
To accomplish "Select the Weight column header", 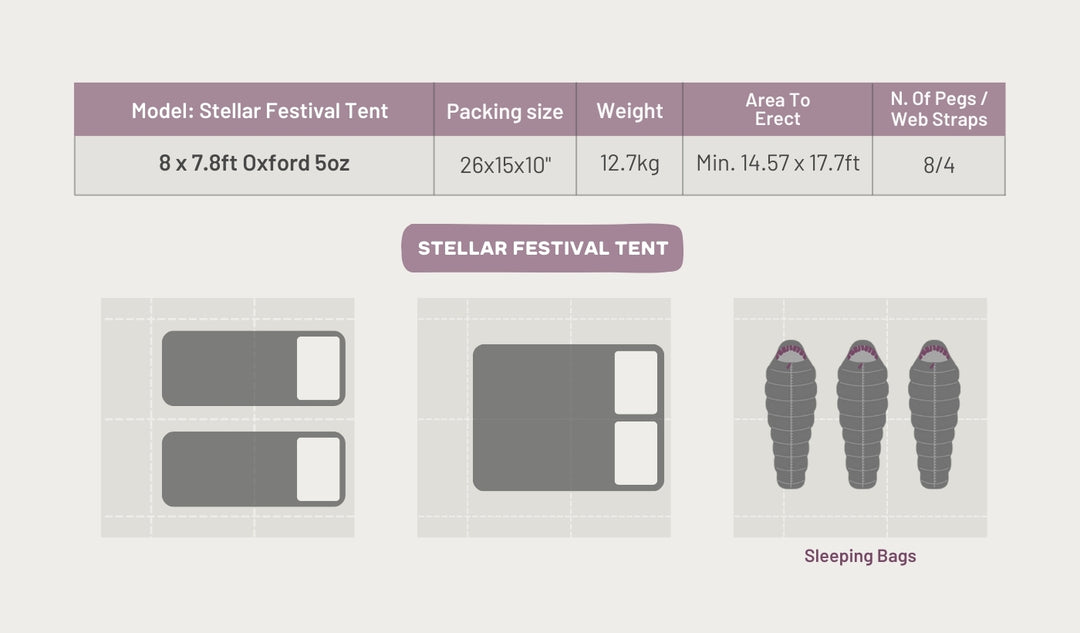I will pos(629,110).
